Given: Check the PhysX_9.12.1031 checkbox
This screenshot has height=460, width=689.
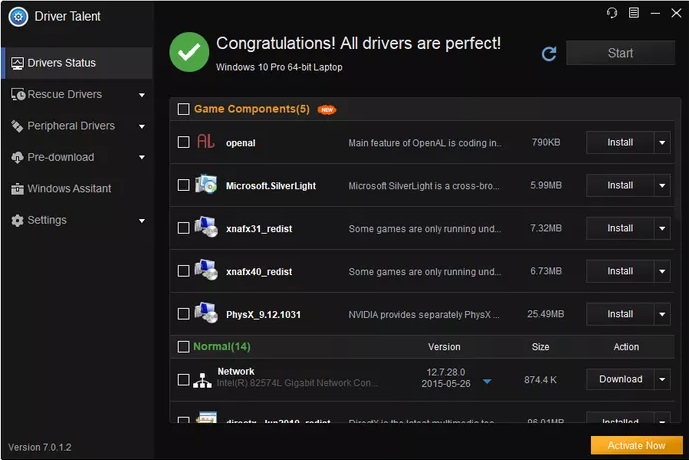Looking at the screenshot, I should pyautogui.click(x=183, y=314).
